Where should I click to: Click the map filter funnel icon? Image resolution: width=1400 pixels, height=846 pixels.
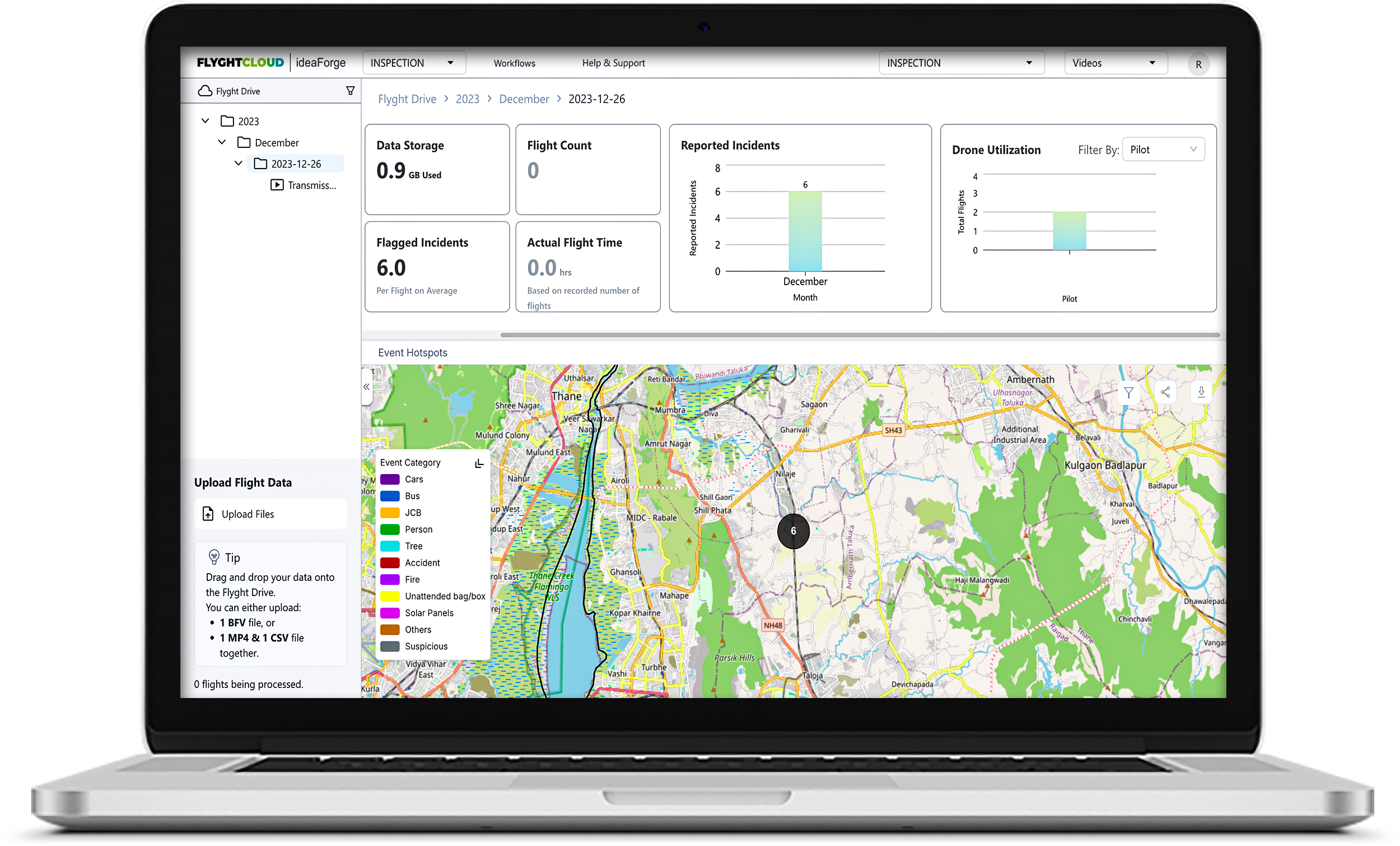[x=1129, y=392]
